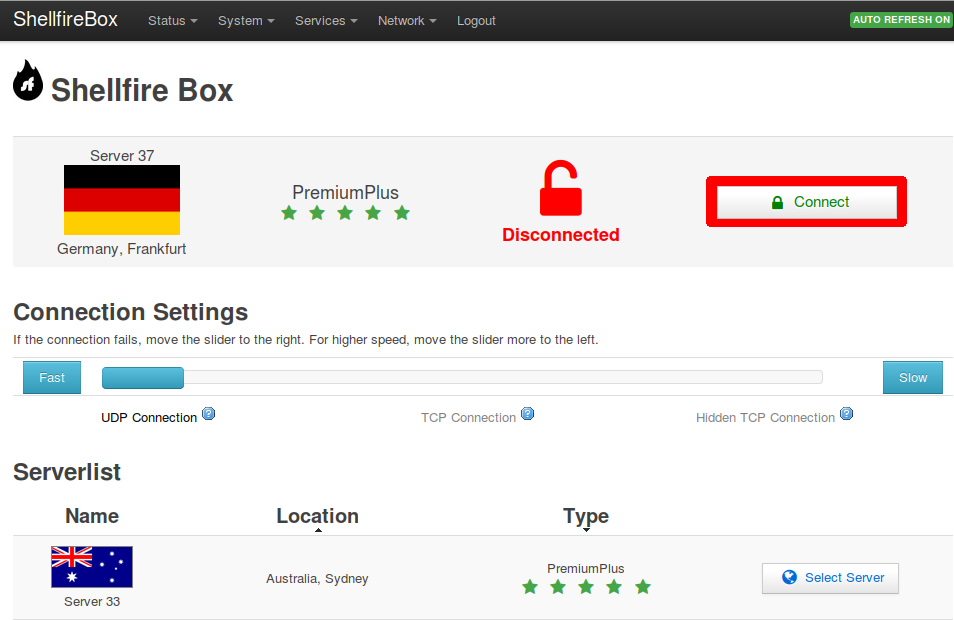Screen dimensions: 954x620
Task: Click Logout in the top navigation
Action: (x=476, y=21)
